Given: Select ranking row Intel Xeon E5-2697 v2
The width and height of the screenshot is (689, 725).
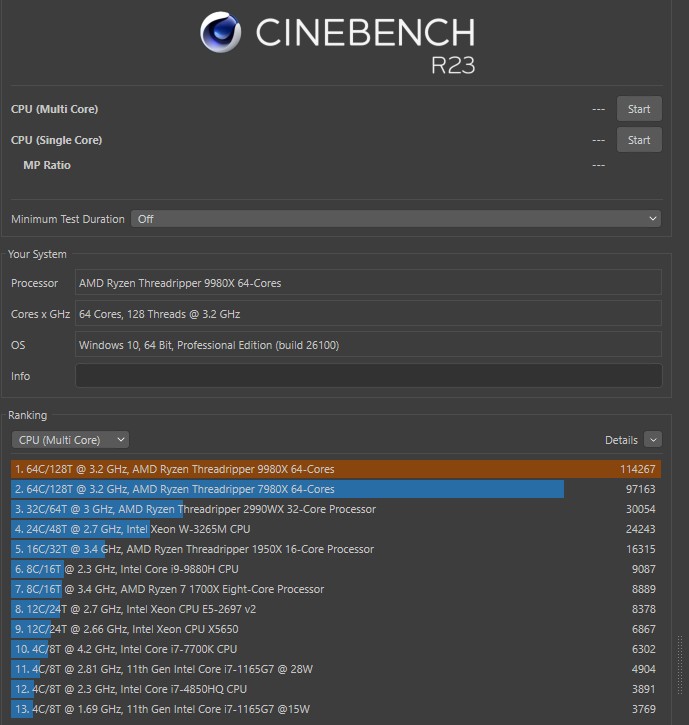Looking at the screenshot, I should (336, 609).
